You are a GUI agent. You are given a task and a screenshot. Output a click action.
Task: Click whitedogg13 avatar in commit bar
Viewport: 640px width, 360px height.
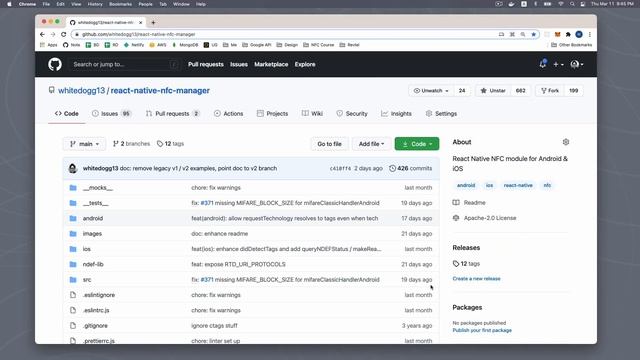[73, 168]
